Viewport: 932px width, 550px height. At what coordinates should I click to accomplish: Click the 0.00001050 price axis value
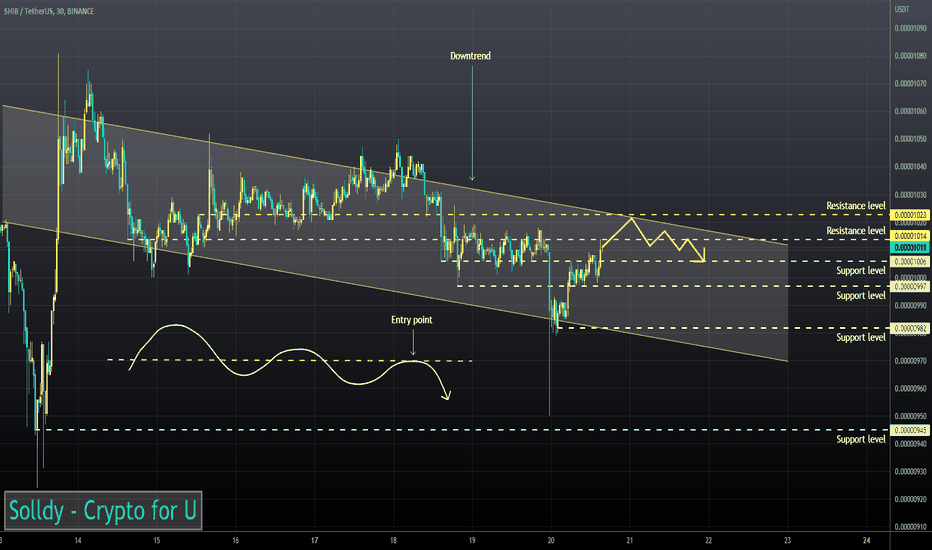click(910, 139)
